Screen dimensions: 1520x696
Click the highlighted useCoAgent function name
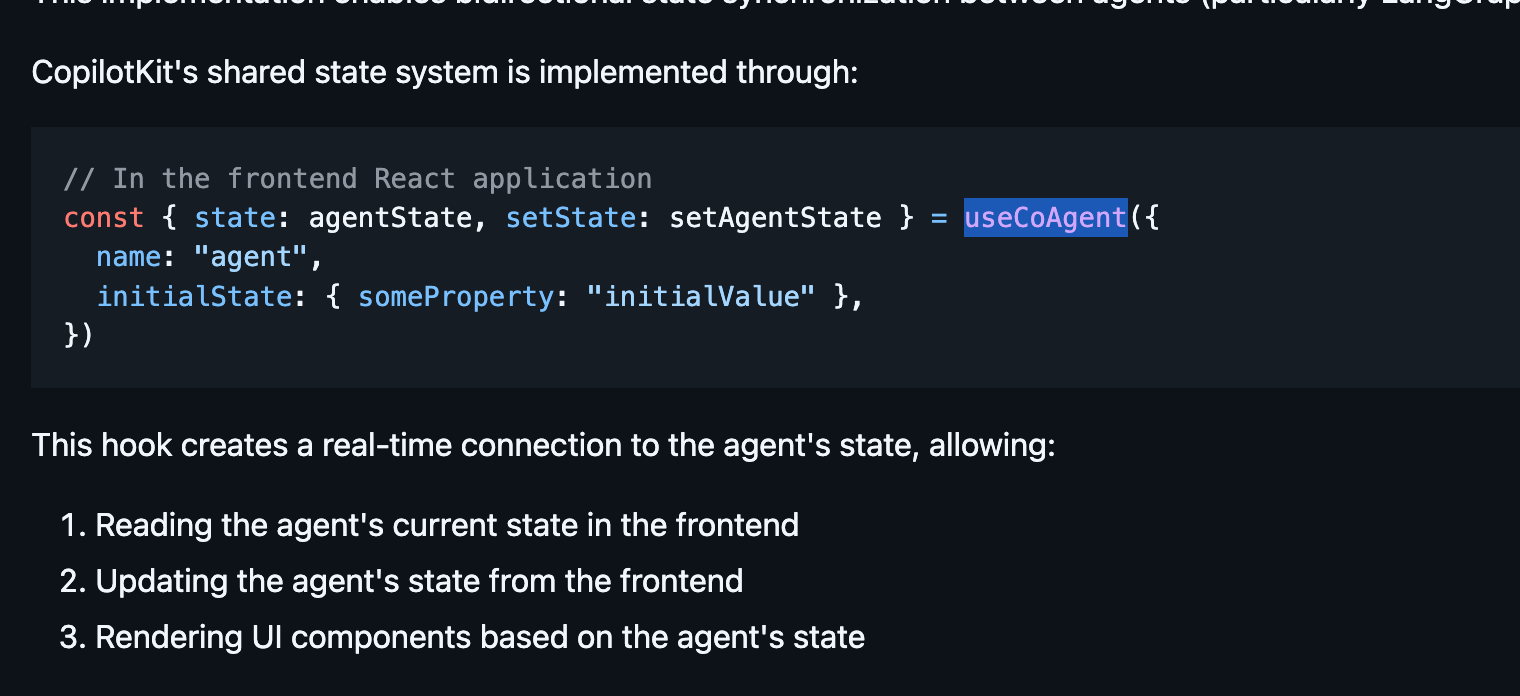1045,217
